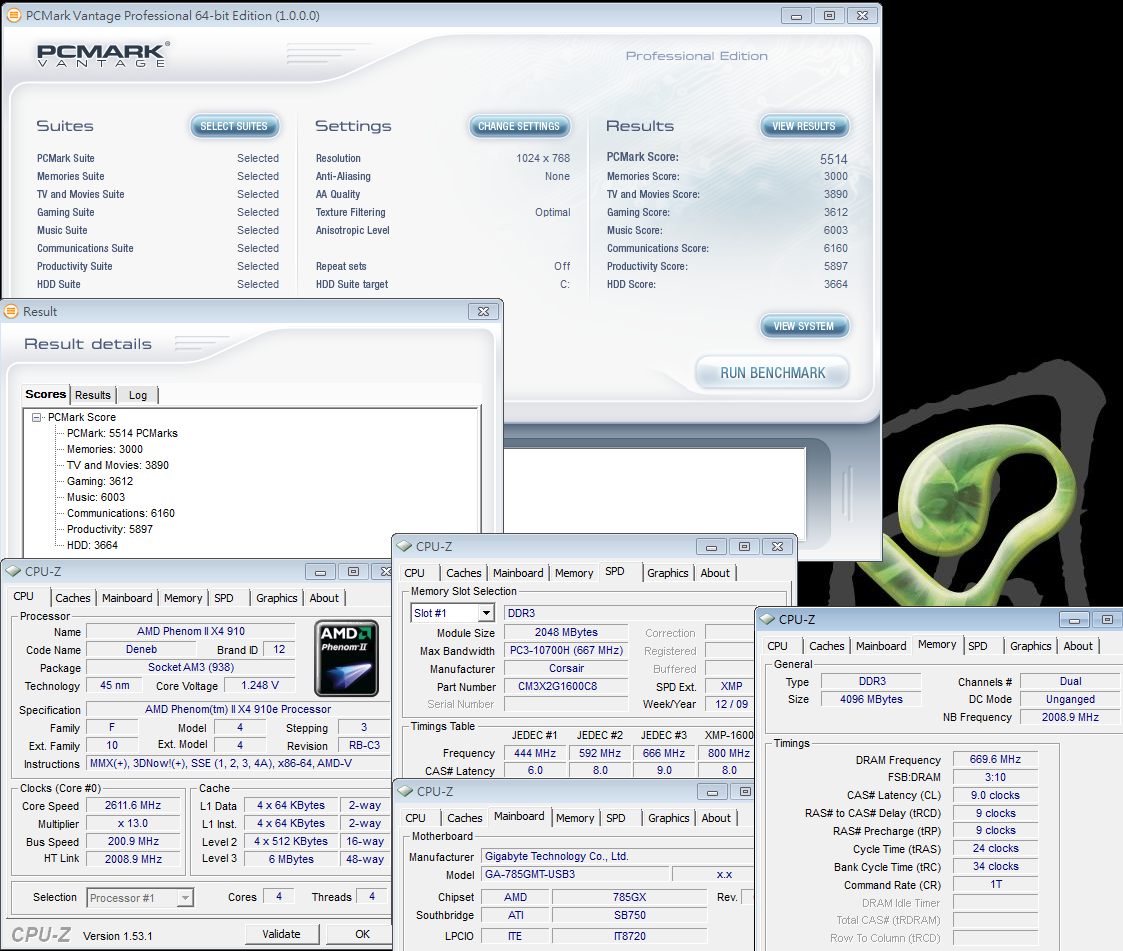Click the View Results button

(804, 126)
